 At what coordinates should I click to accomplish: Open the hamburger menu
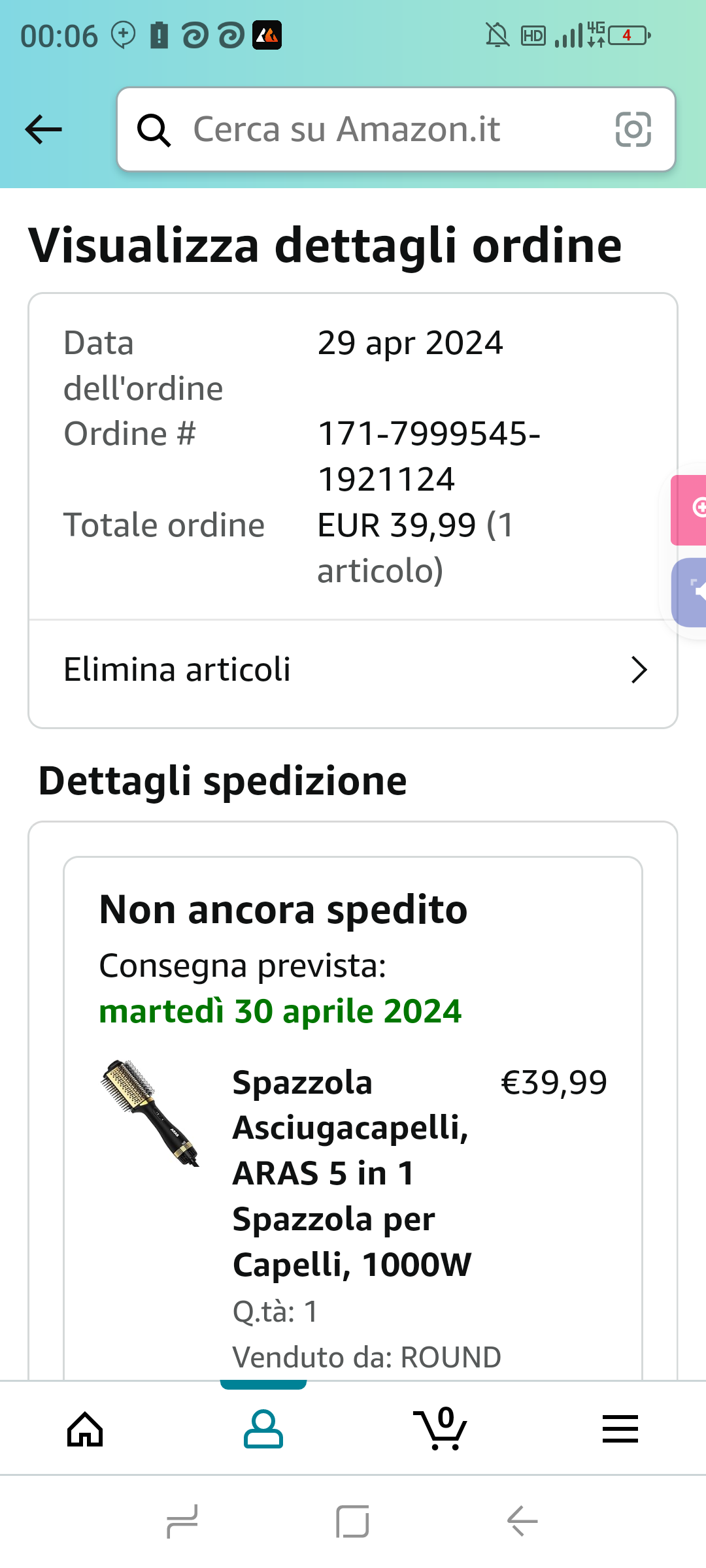pos(620,1429)
